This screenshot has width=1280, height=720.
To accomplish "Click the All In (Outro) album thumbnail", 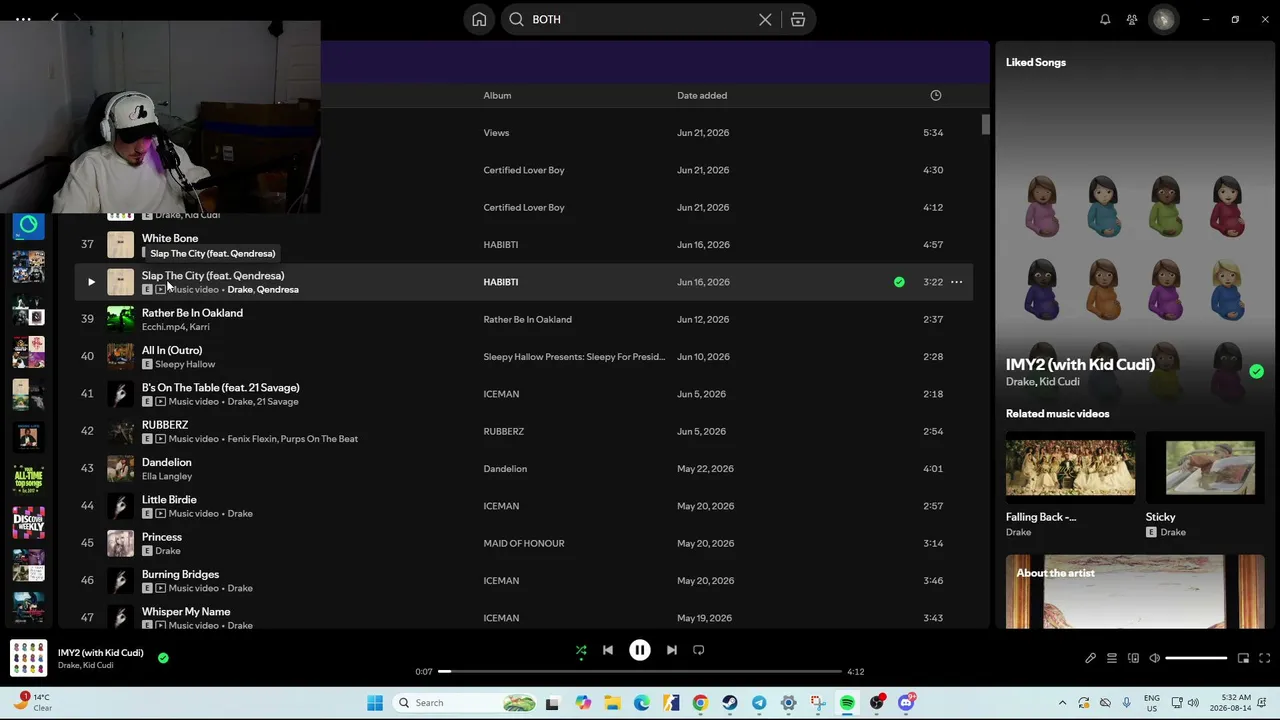I will [x=120, y=357].
